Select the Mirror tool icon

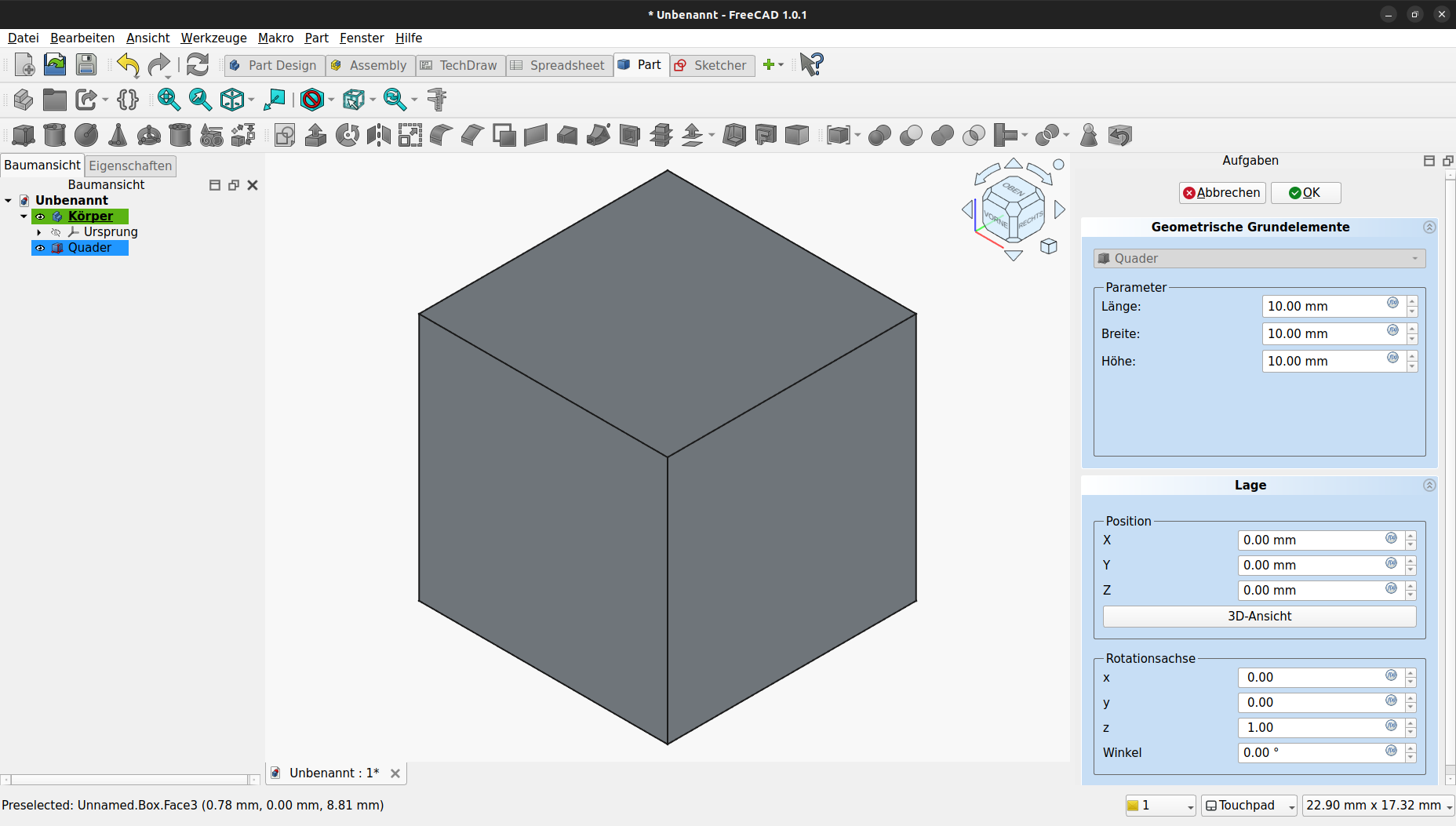(379, 135)
